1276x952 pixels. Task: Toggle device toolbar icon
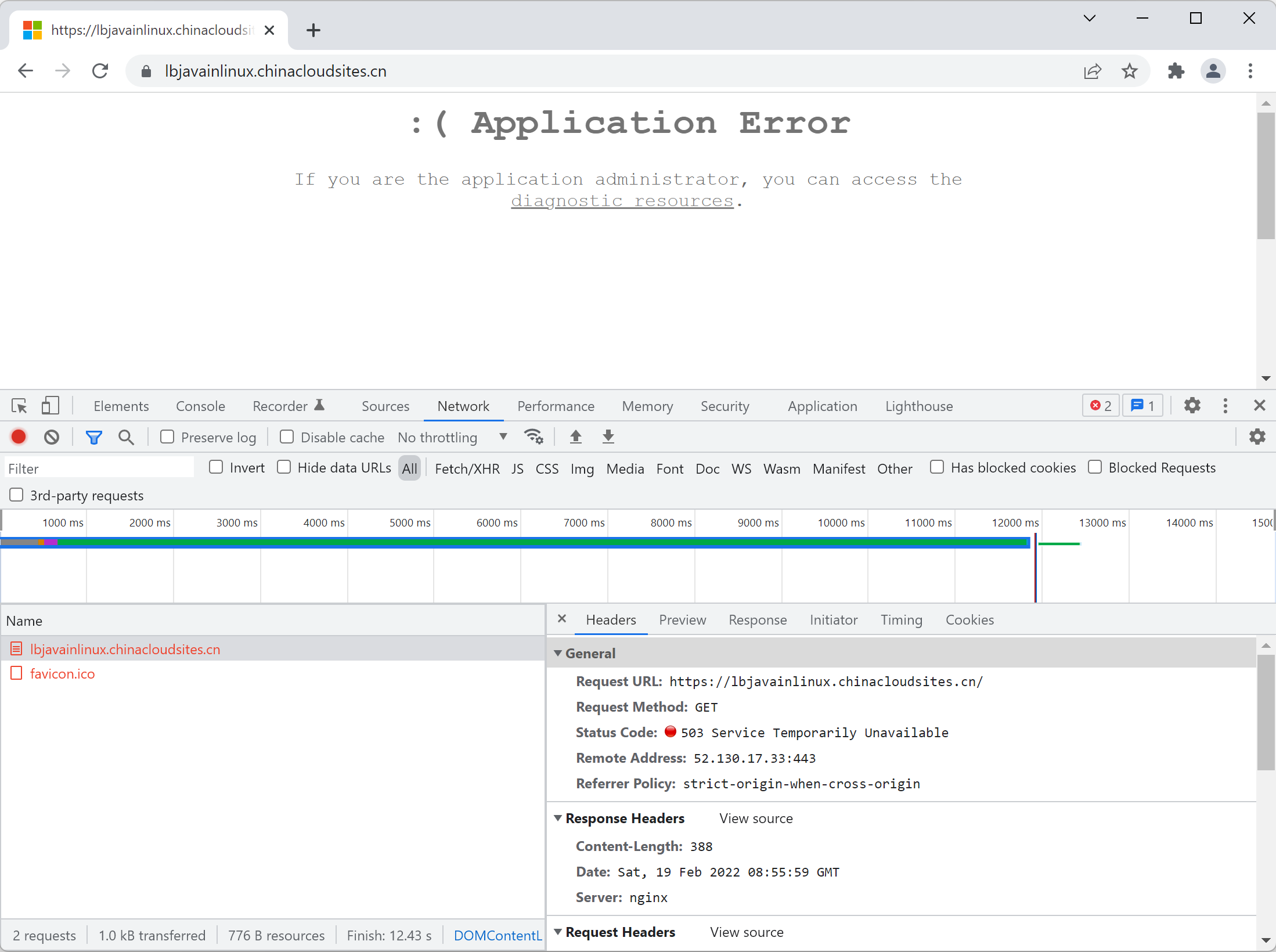(51, 406)
